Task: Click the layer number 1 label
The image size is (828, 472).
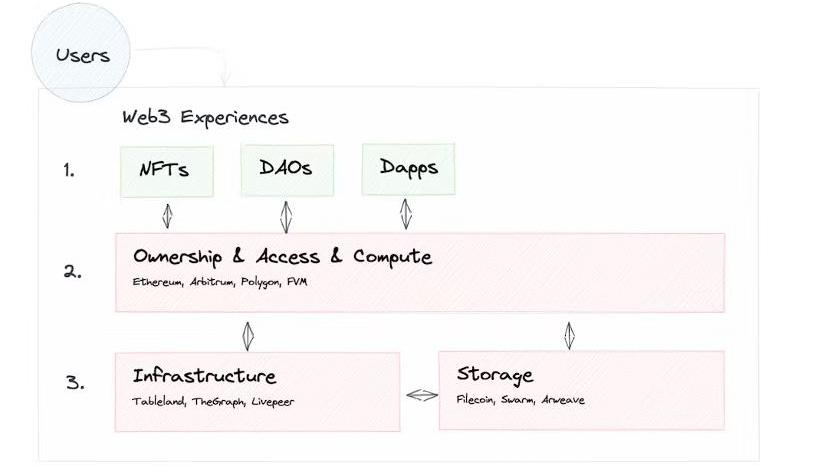Action: coord(69,170)
